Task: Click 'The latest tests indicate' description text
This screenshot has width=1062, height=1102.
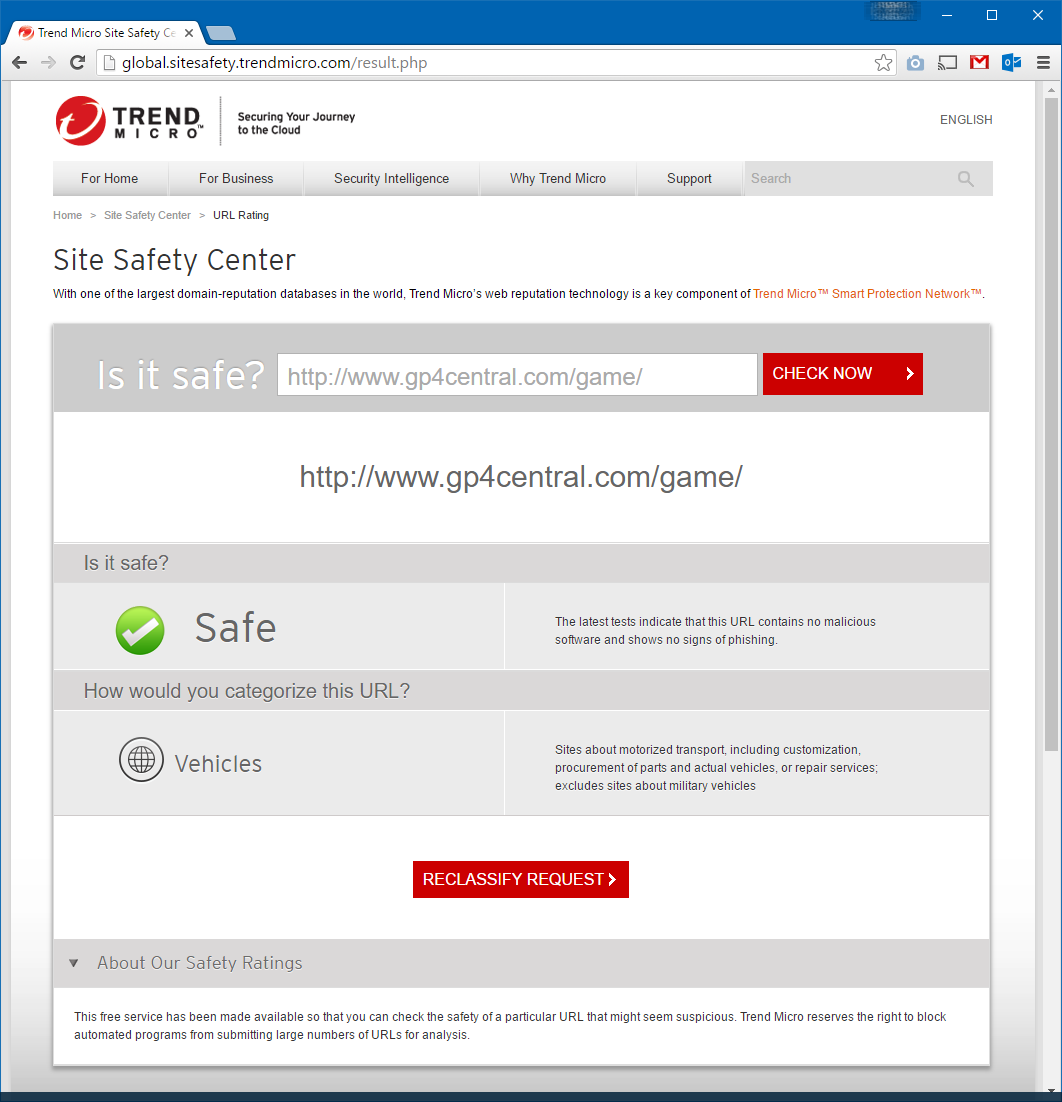Action: [715, 630]
